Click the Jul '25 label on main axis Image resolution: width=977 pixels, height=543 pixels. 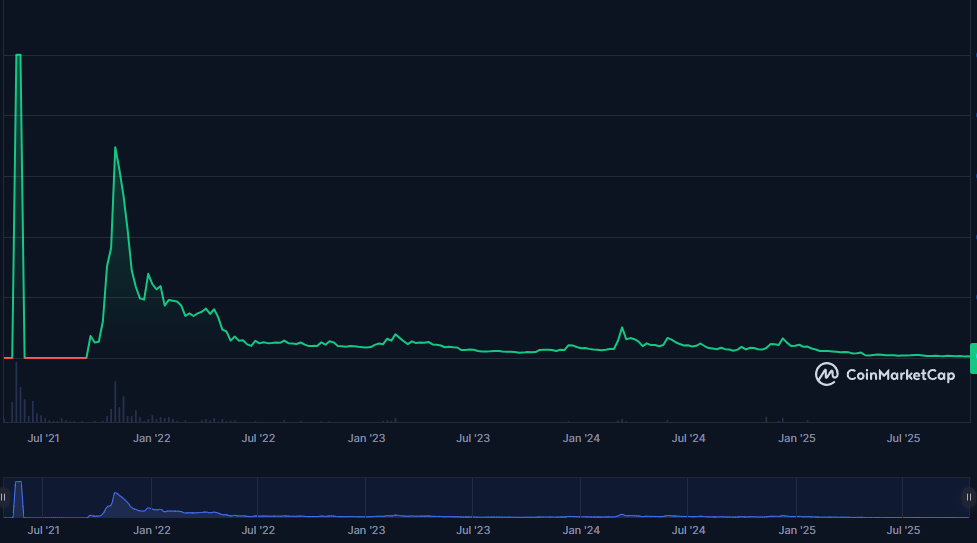point(904,438)
